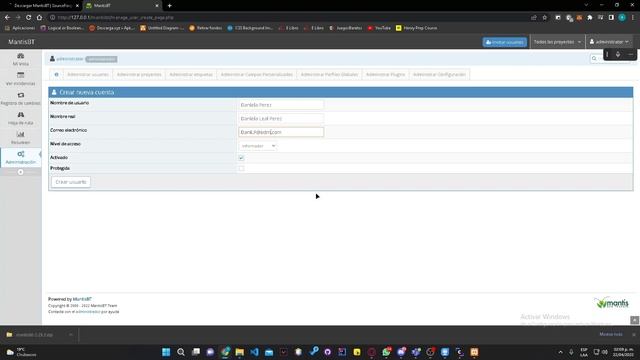The image size is (640, 360).
Task: Open Windows taskbar search
Action: click(181, 352)
